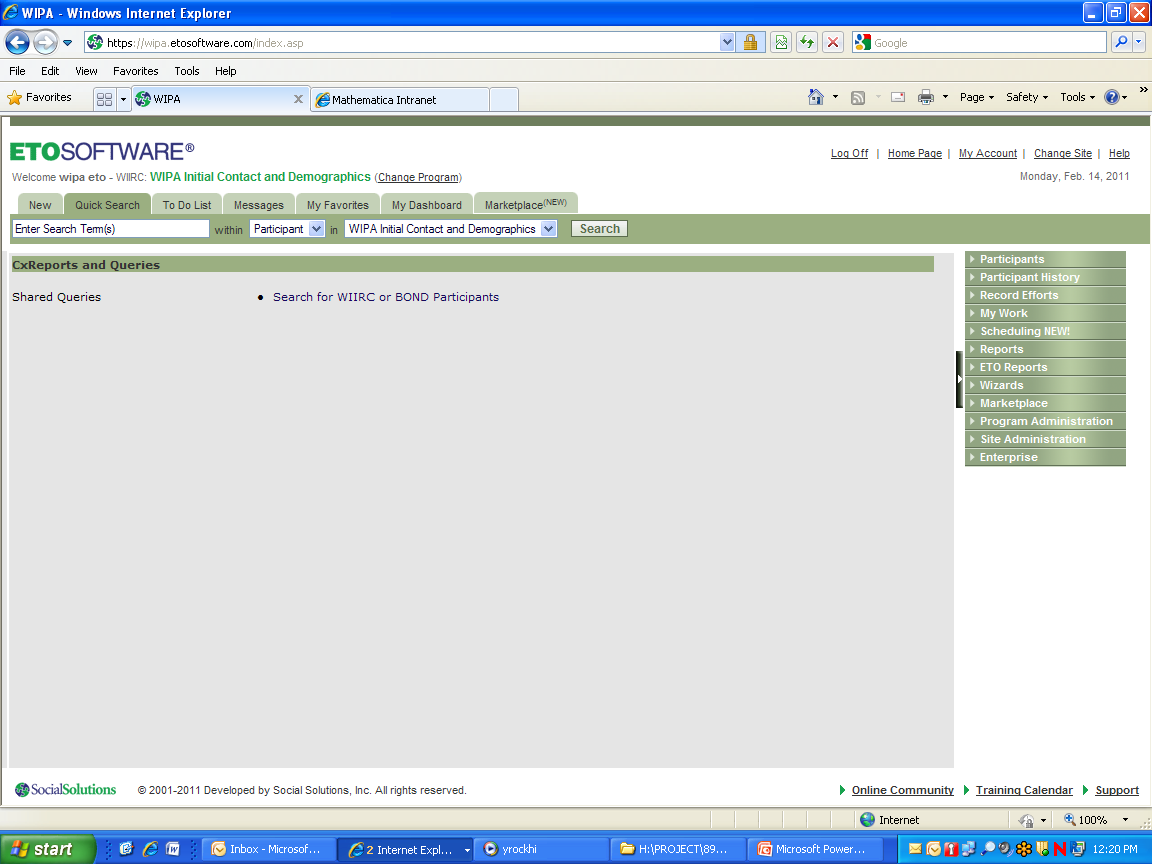
Task: Click the ETO Software logo
Action: point(101,151)
